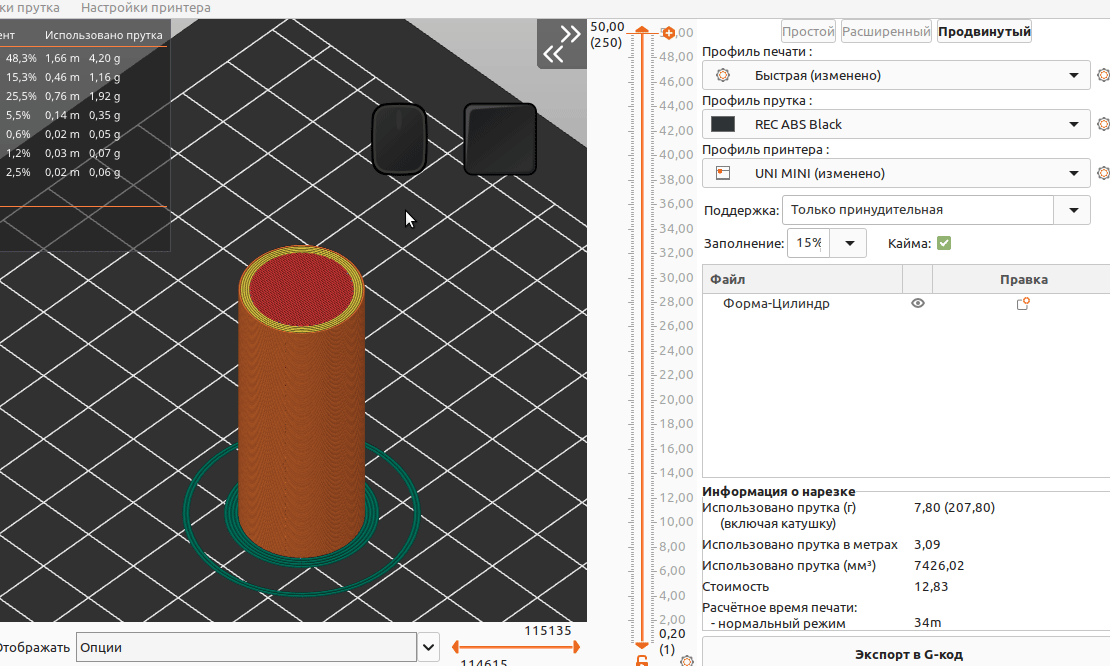
Task: Click the Файл column header
Action: coord(802,280)
